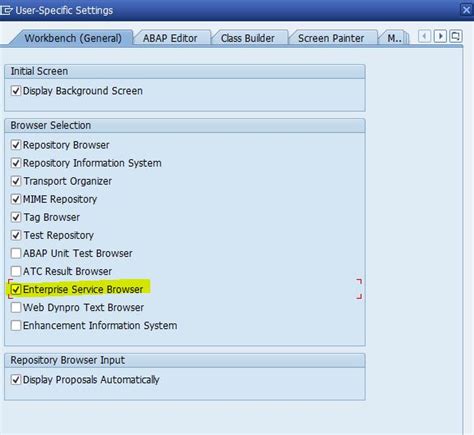This screenshot has height=435, width=474.
Task: Switch to the Class Builder tab
Action: (x=248, y=38)
